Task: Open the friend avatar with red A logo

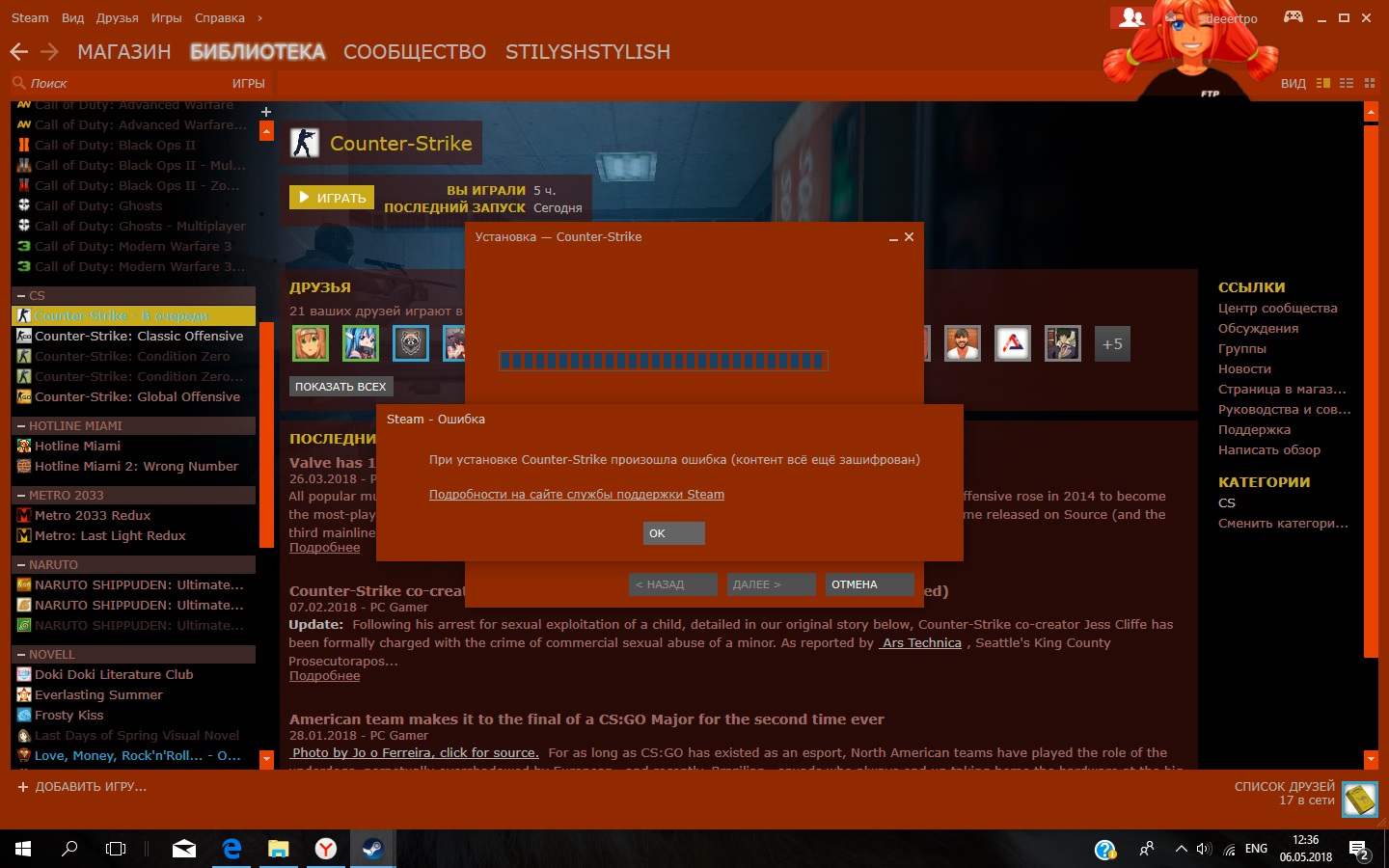Action: click(x=1013, y=343)
